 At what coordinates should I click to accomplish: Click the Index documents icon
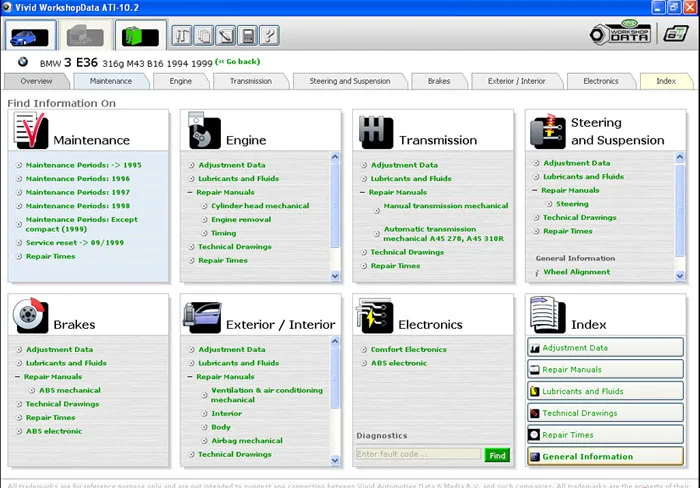[x=547, y=315]
